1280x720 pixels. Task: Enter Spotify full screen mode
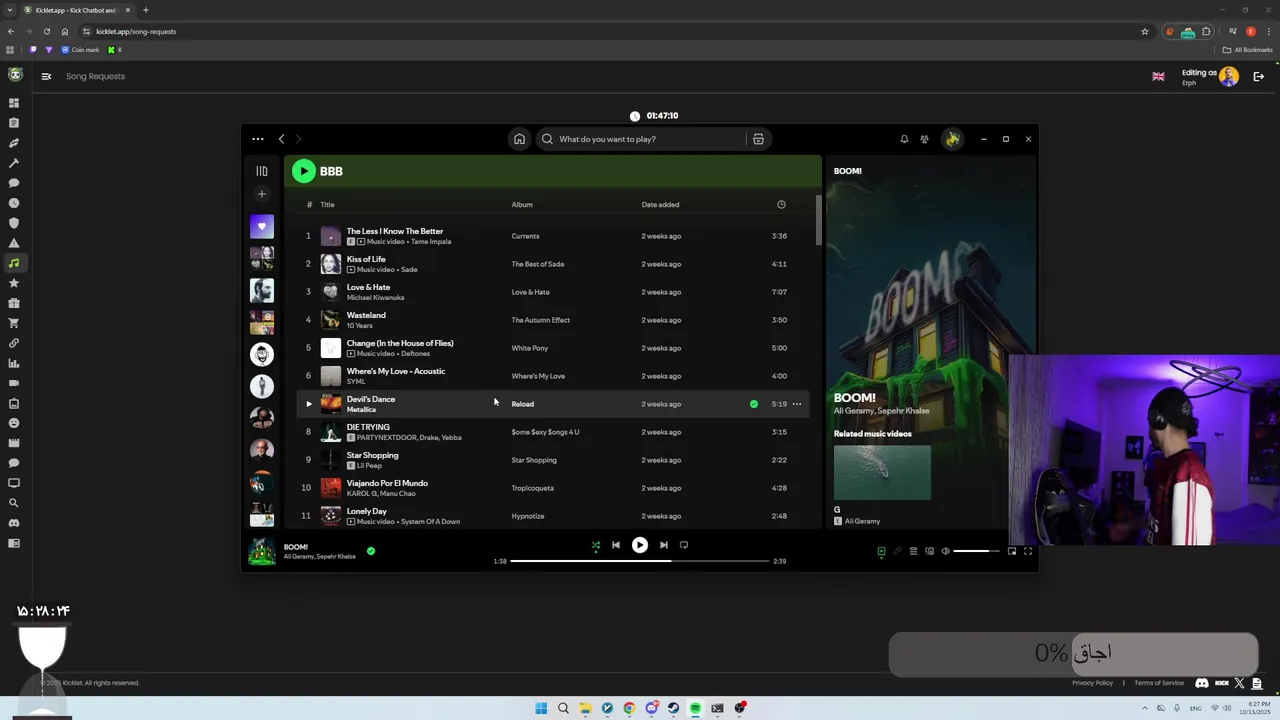click(1028, 551)
